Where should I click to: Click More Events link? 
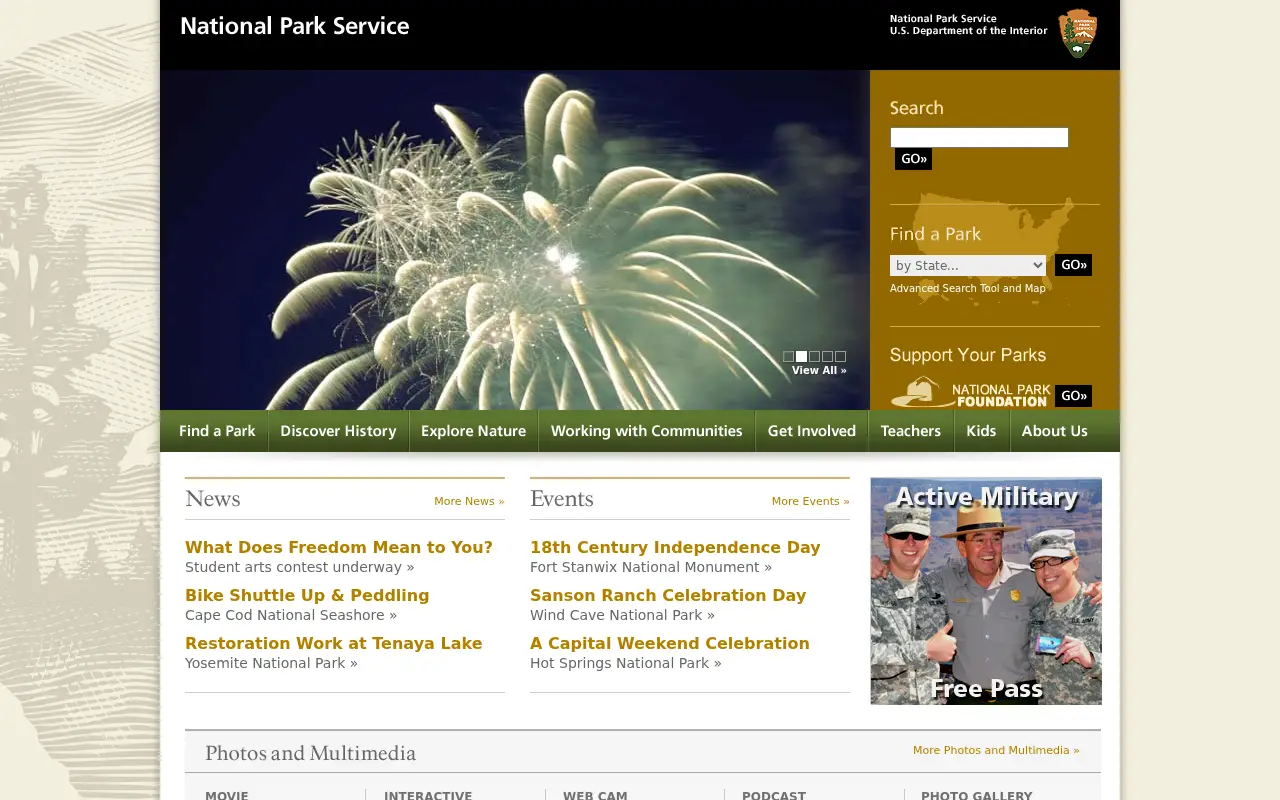[810, 501]
